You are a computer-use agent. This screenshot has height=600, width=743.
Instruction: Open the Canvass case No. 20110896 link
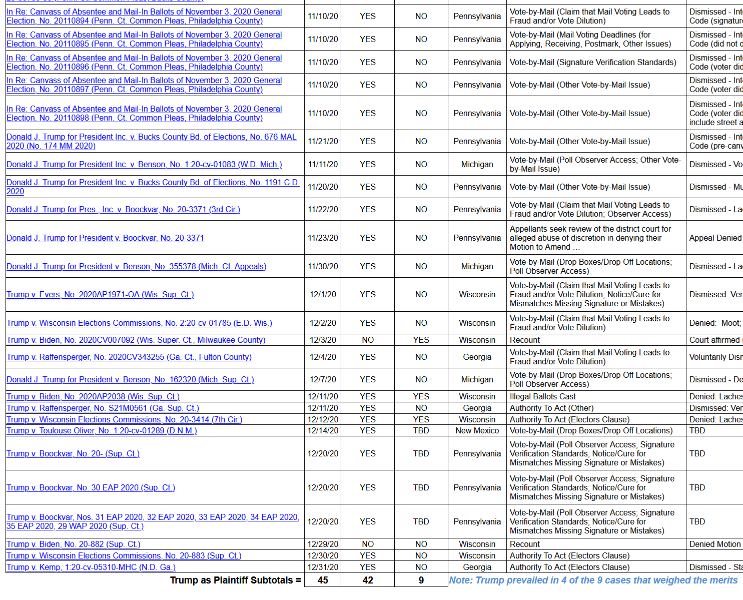pyautogui.click(x=144, y=62)
